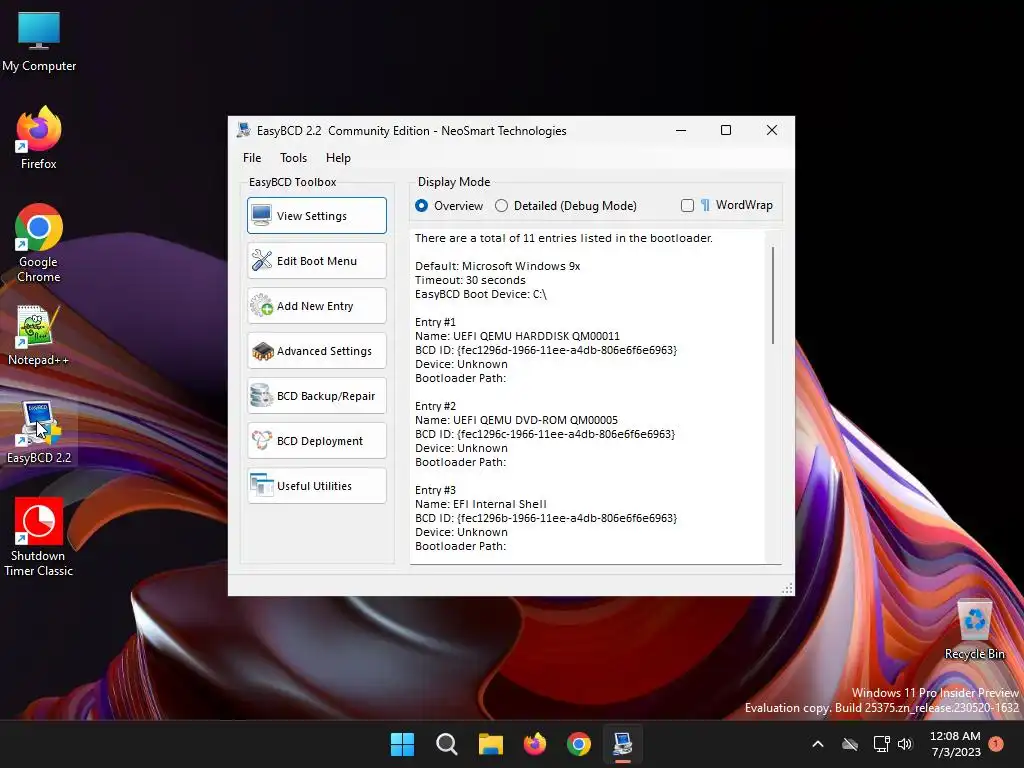Open the View Settings panel
The width and height of the screenshot is (1024, 768).
[x=317, y=216]
